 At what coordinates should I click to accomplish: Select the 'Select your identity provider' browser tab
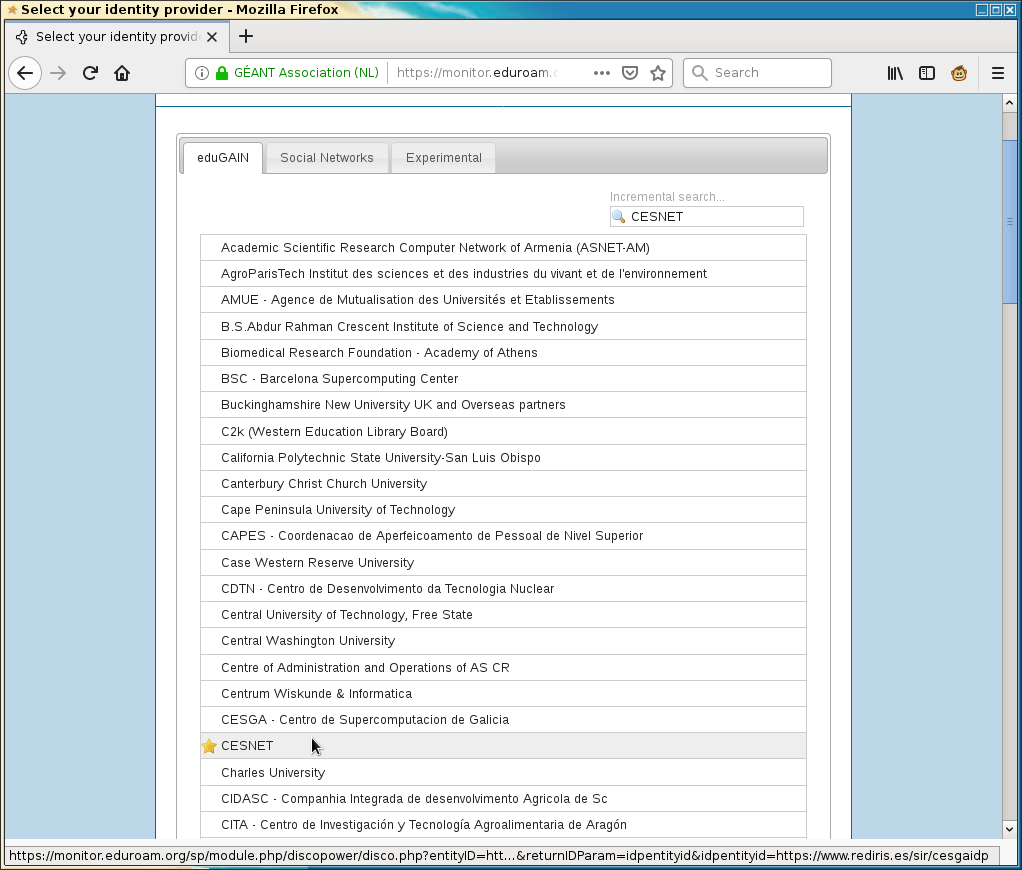click(x=117, y=36)
